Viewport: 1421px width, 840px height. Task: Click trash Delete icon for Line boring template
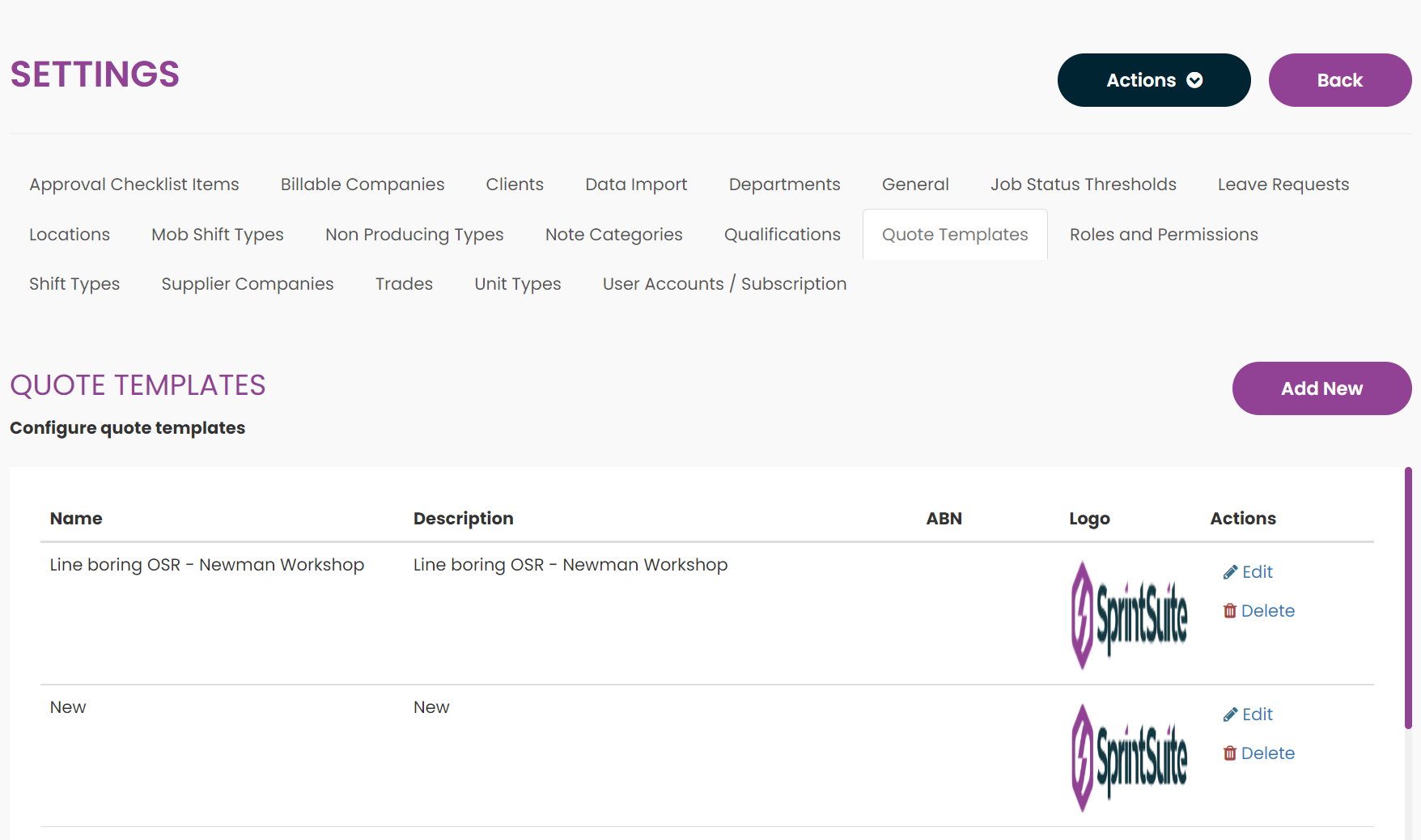(x=1230, y=611)
